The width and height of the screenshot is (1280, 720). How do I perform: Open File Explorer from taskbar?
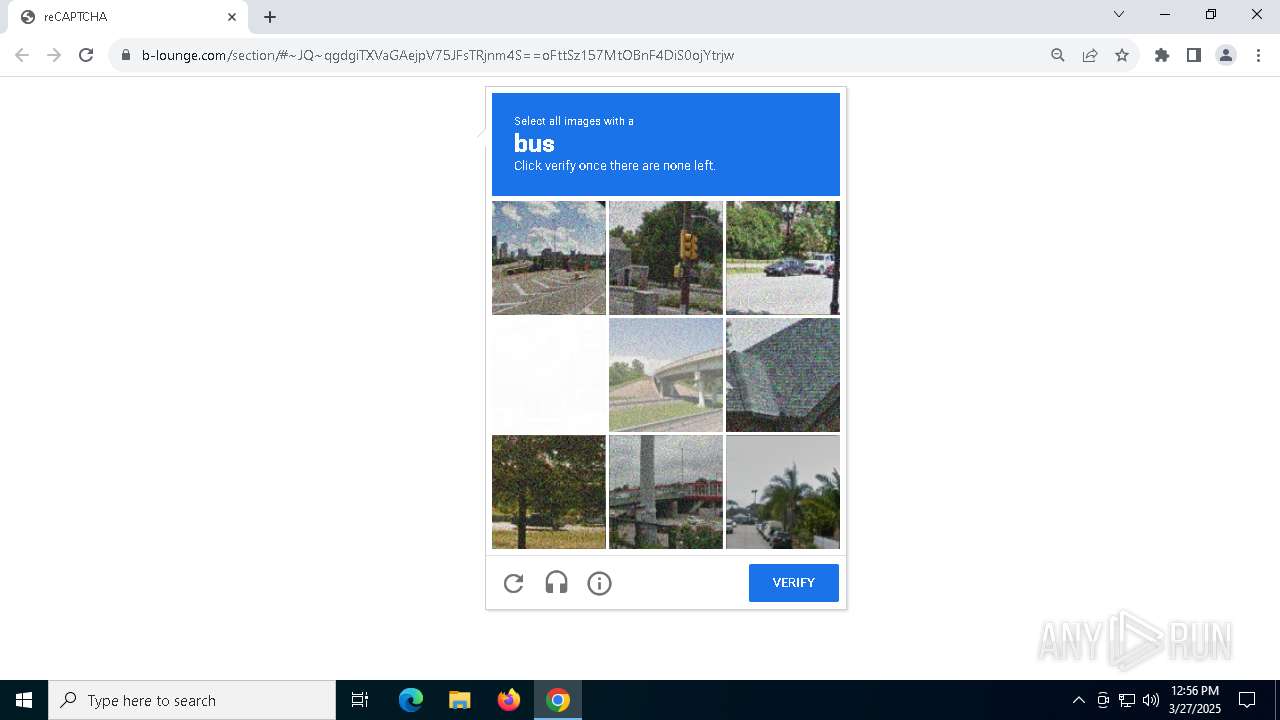click(460, 700)
